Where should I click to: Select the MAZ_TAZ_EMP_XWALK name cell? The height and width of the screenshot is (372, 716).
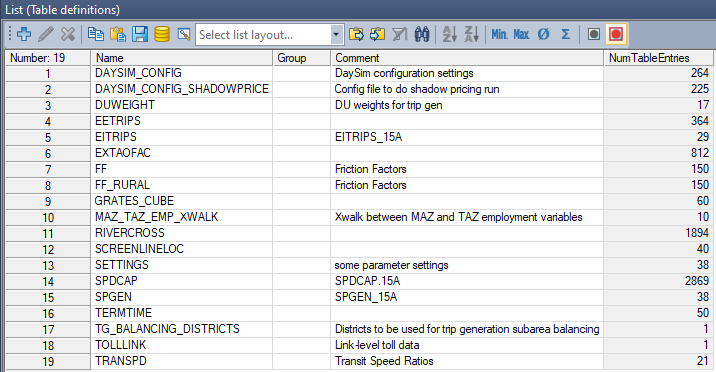pyautogui.click(x=182, y=217)
